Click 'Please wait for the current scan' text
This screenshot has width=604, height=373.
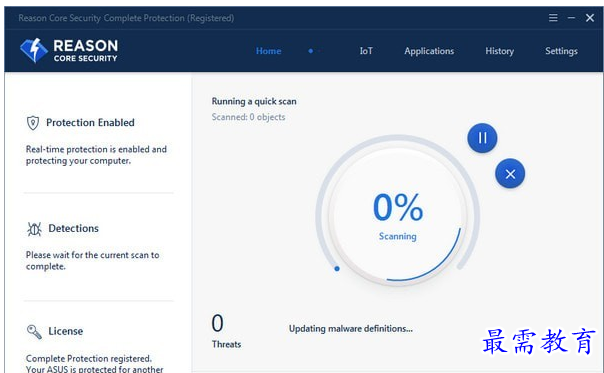[92, 261]
